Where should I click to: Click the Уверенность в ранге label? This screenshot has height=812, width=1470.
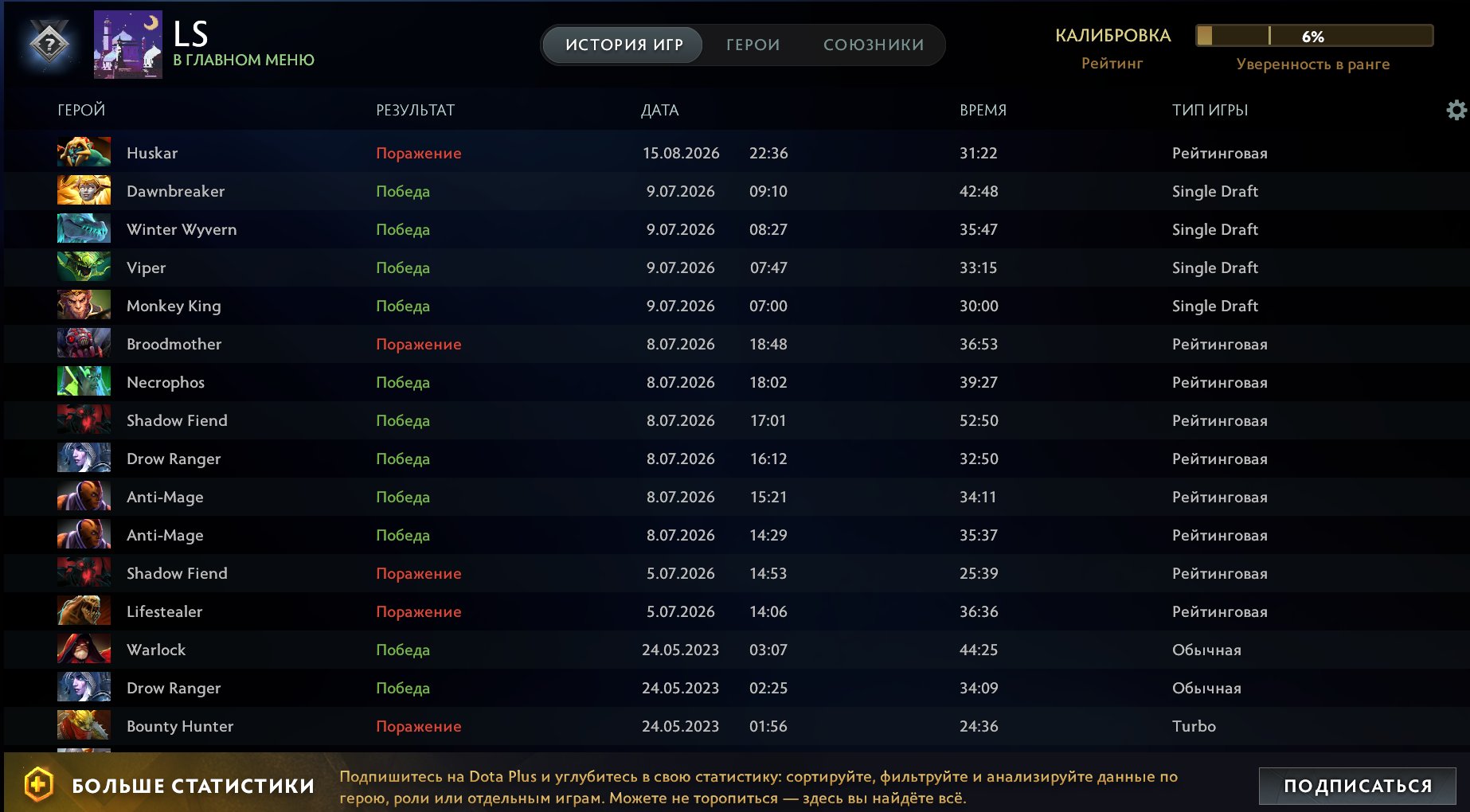click(1312, 64)
